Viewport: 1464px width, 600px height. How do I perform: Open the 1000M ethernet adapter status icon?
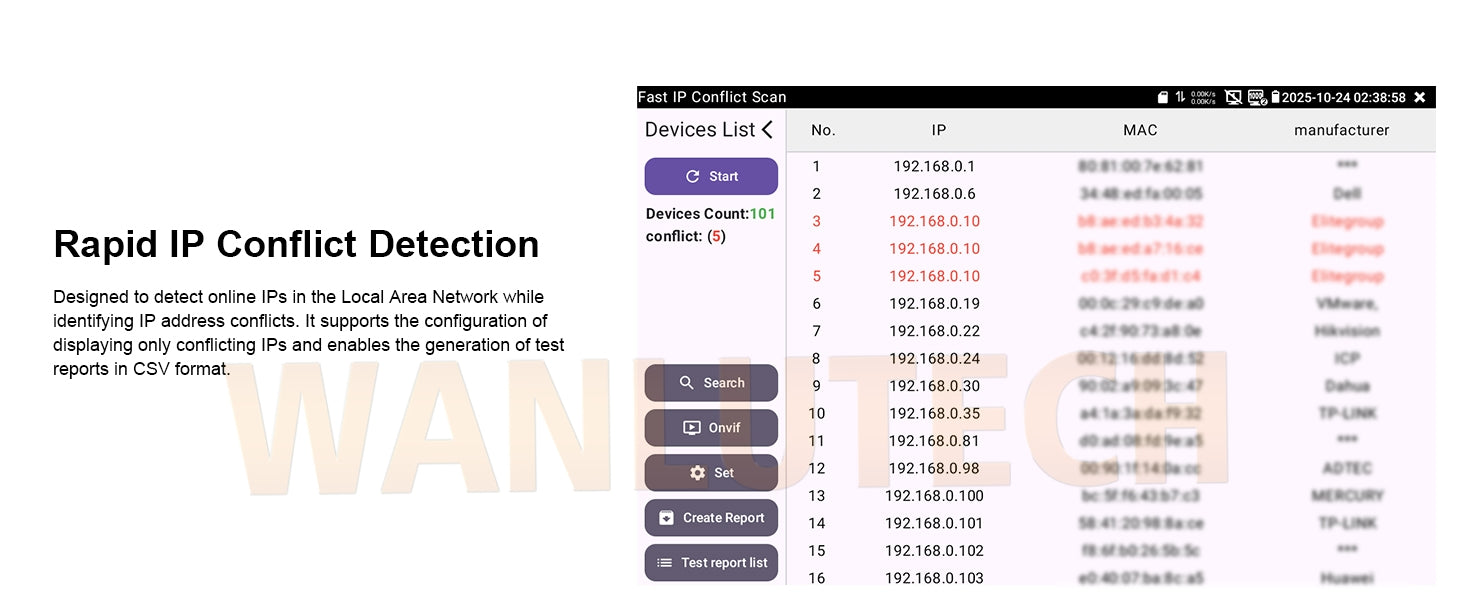[x=1256, y=97]
